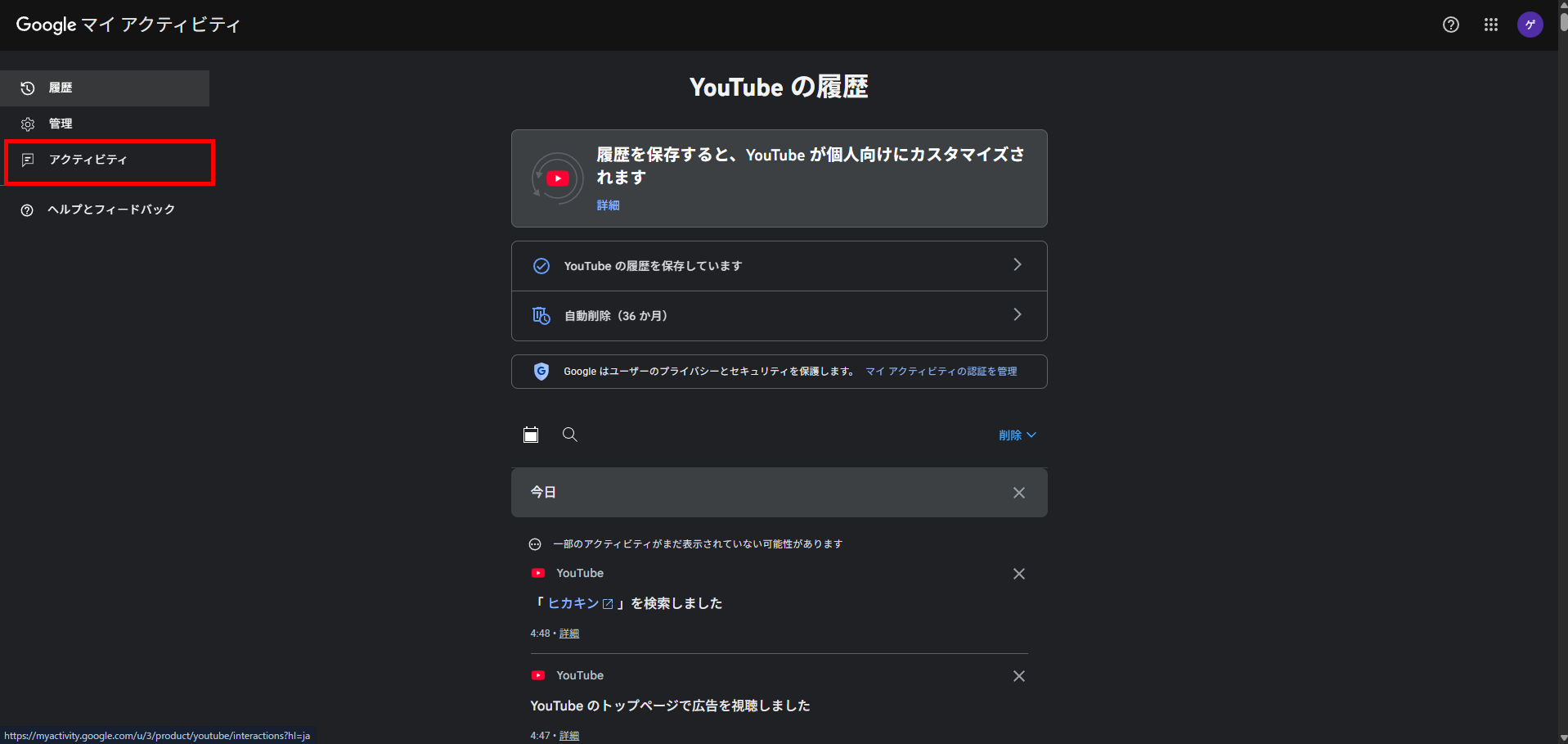Remove the 広告を視聴しました activity entry
The image size is (1568, 744).
pos(1019,676)
